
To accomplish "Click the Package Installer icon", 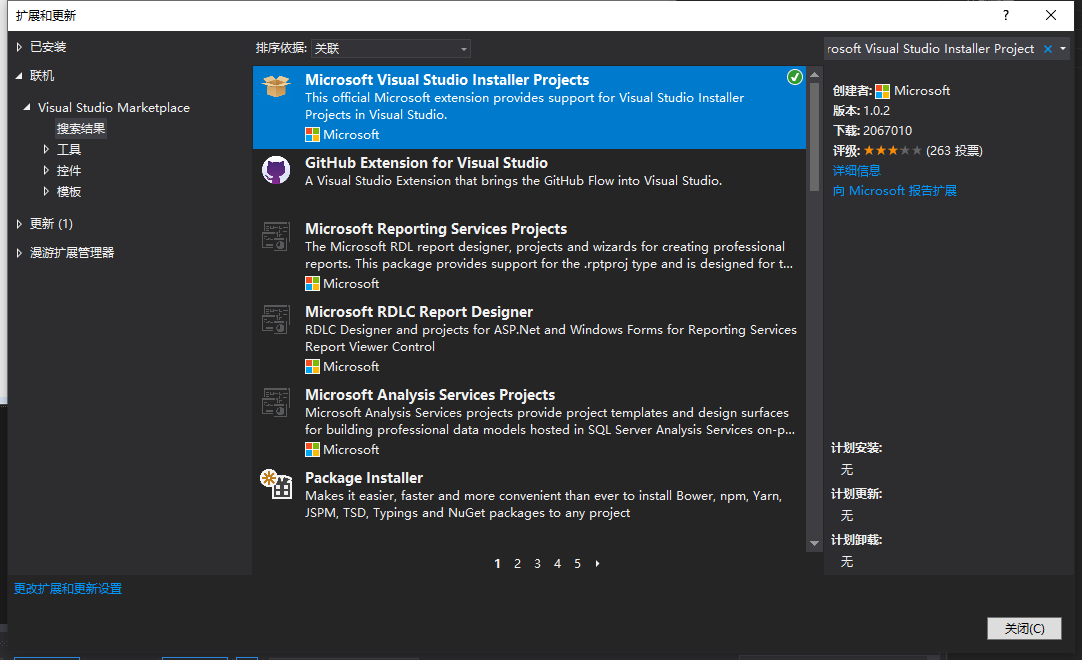I will click(x=276, y=484).
